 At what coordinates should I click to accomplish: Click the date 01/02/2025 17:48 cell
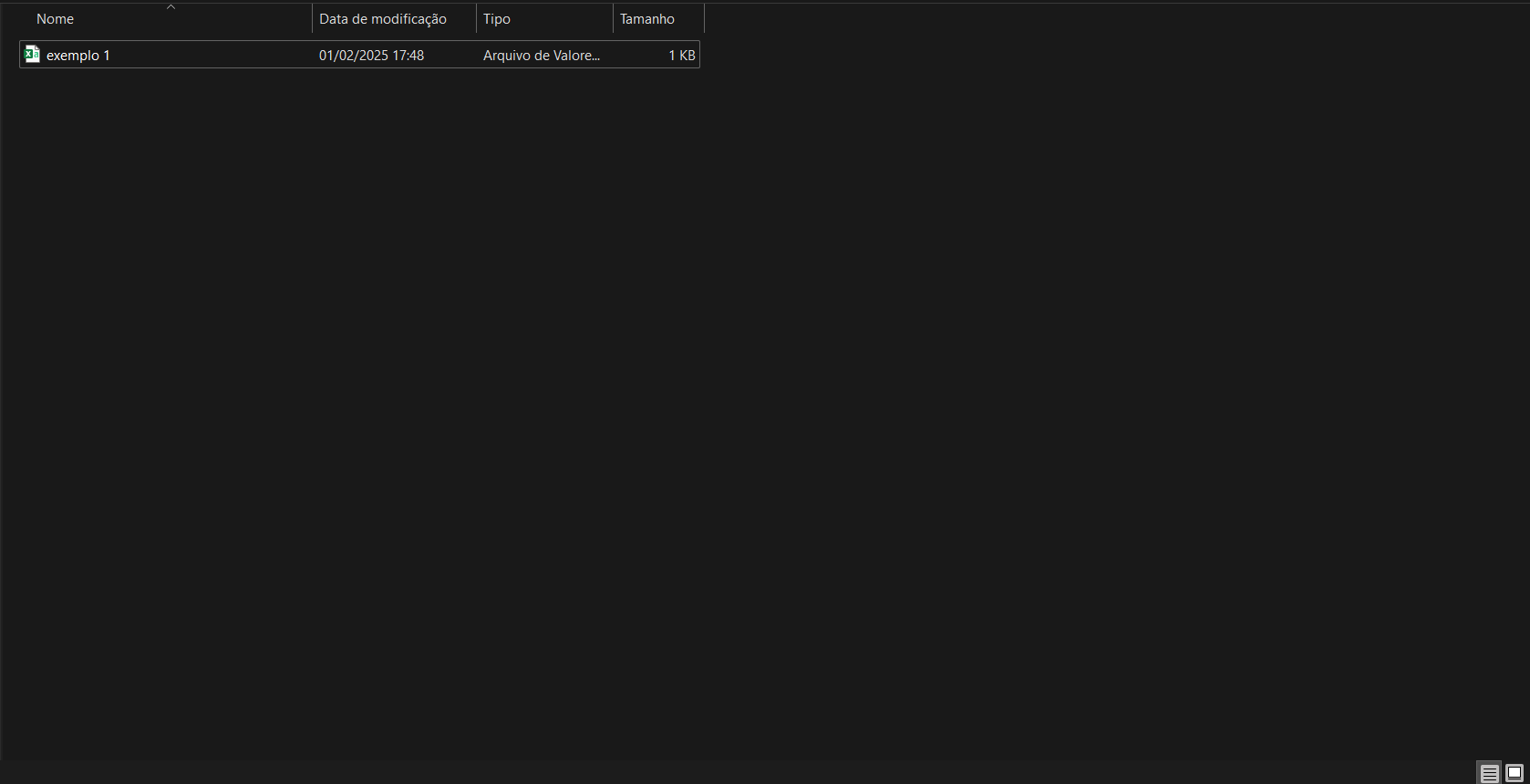(x=371, y=55)
